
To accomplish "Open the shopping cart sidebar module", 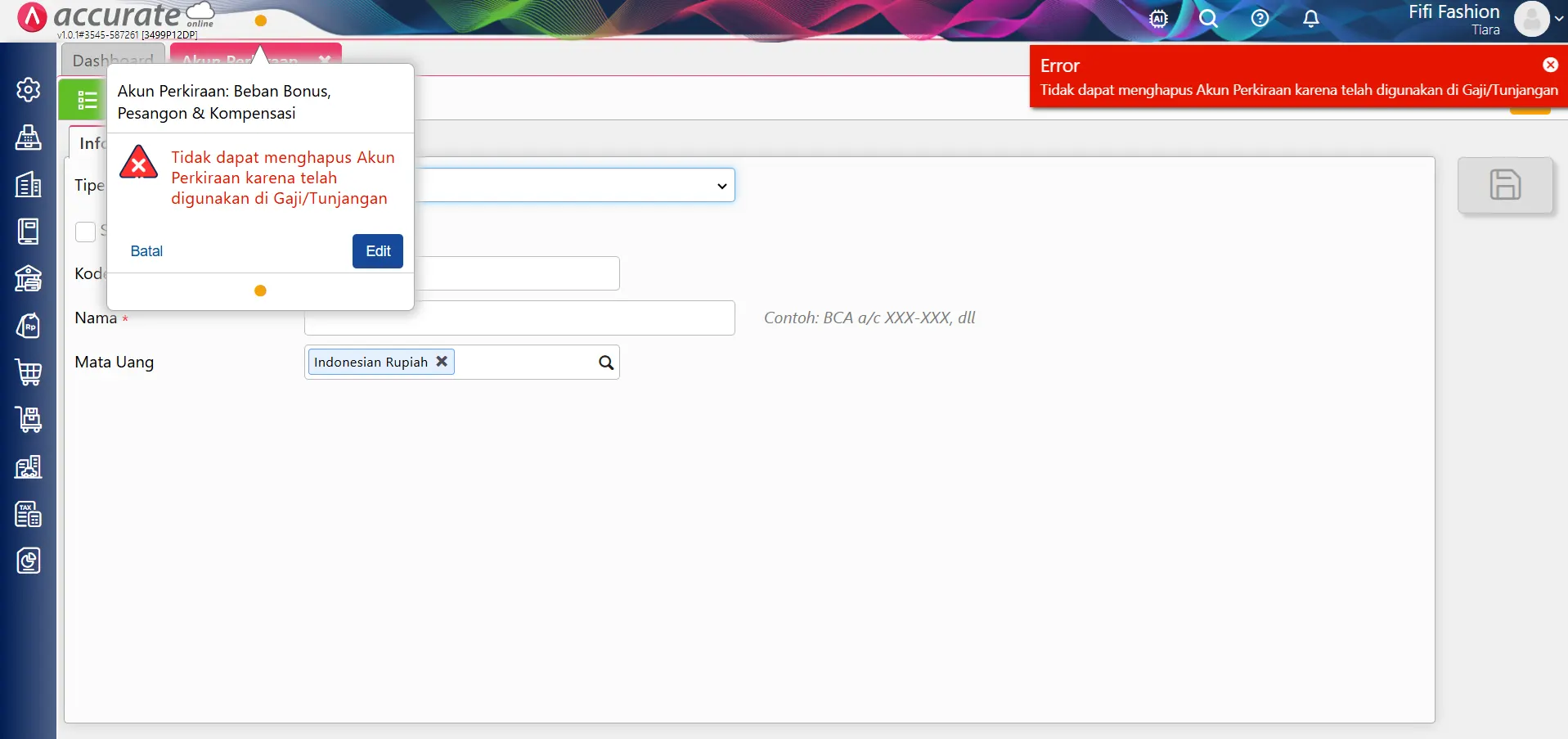I will [29, 372].
